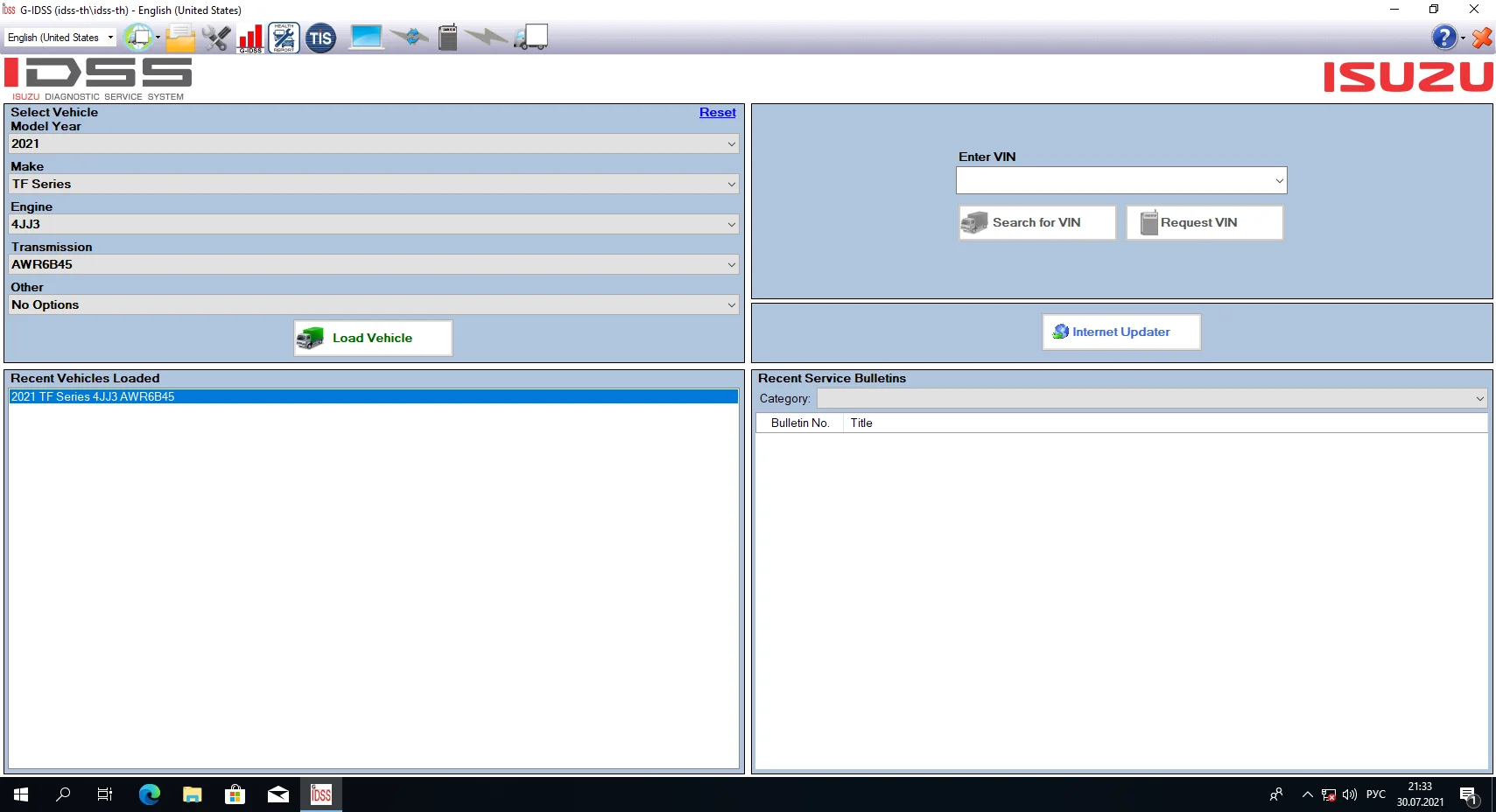The width and height of the screenshot is (1496, 812).
Task: Click the G-IDSS red bar chart icon
Action: (x=250, y=38)
